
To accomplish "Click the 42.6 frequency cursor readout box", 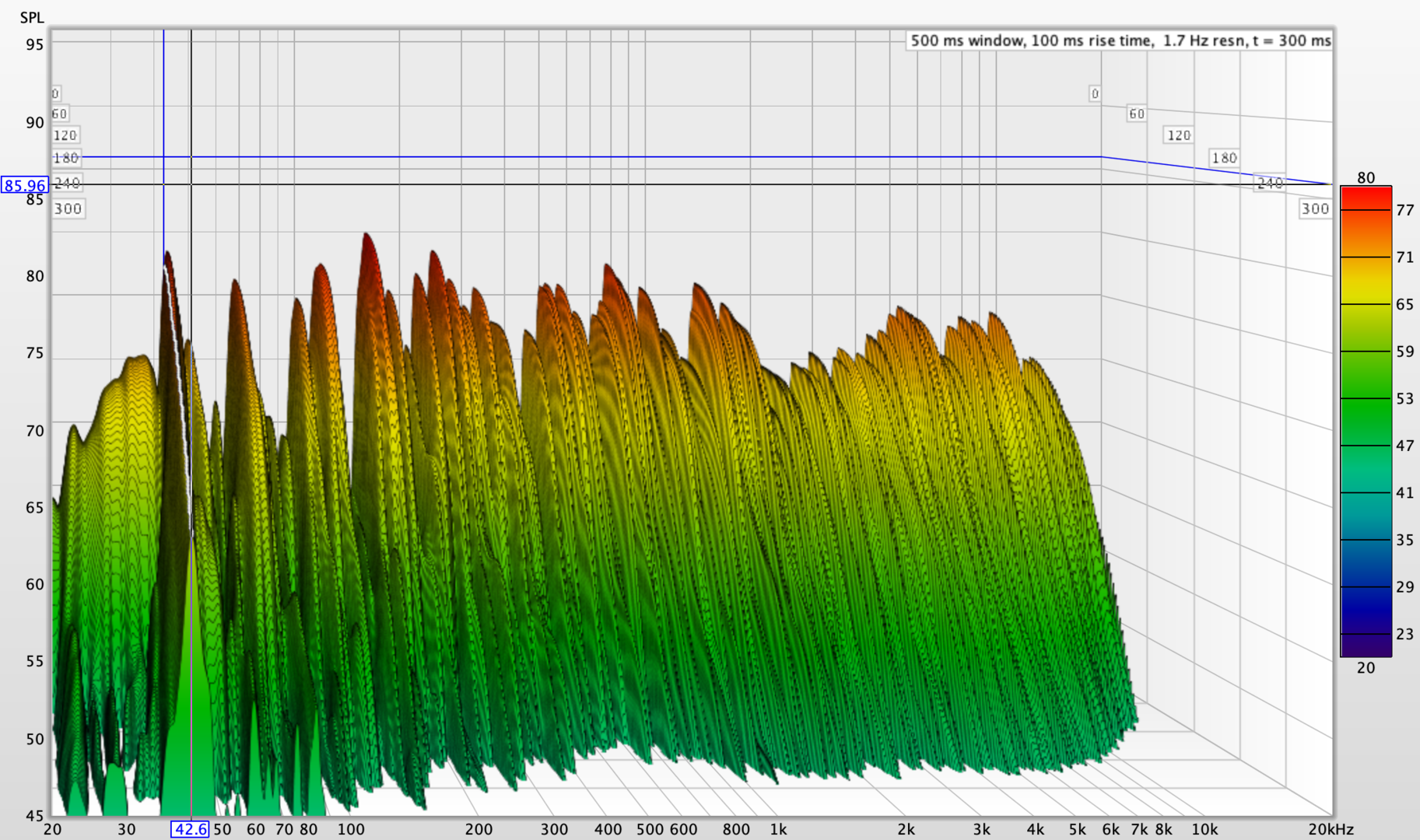I will pos(190,829).
